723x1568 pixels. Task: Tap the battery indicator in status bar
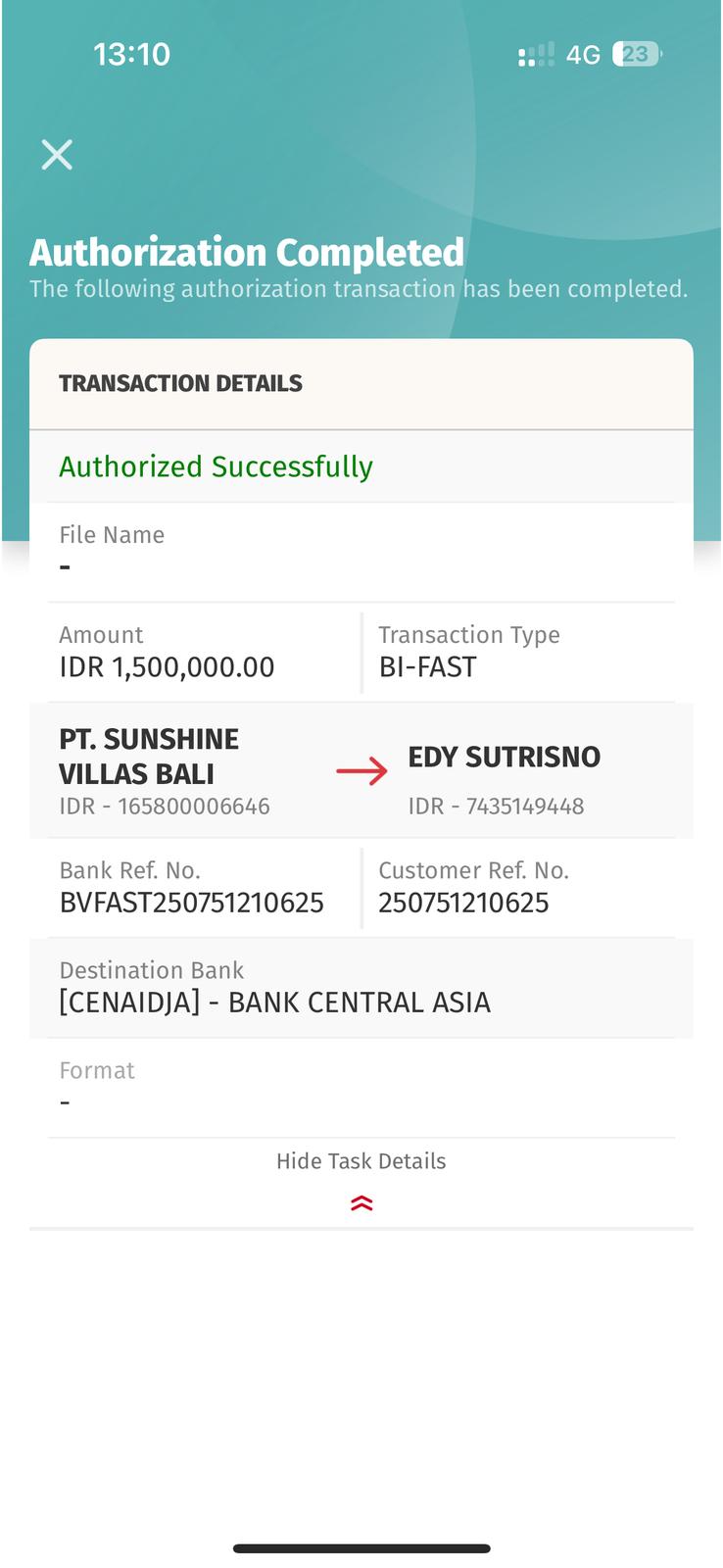636,54
